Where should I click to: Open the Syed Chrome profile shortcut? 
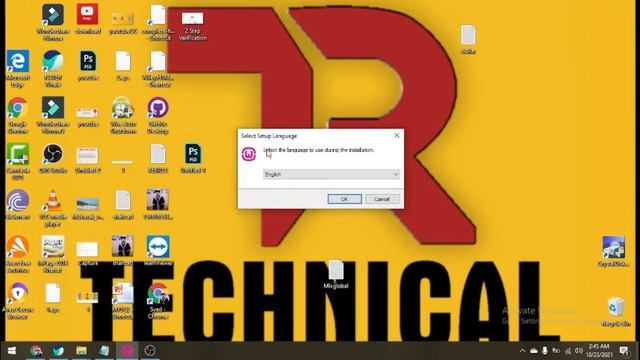(x=158, y=294)
